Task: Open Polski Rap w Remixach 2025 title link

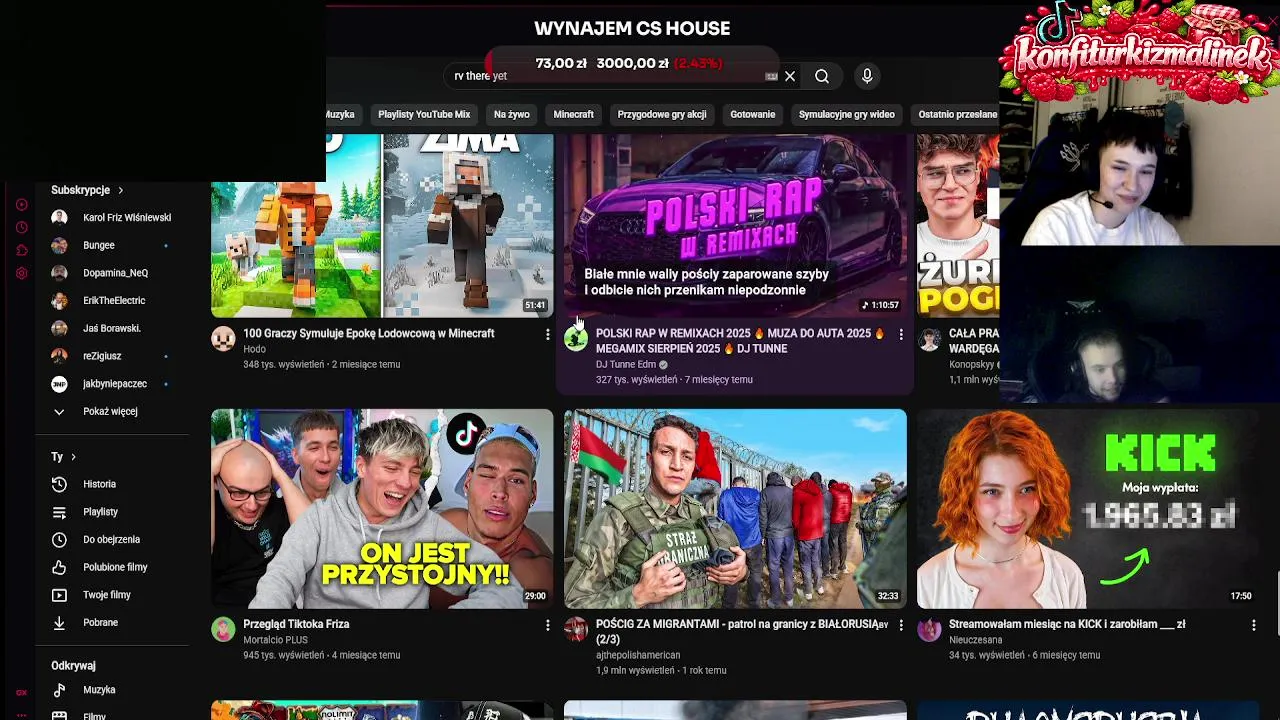Action: point(740,341)
